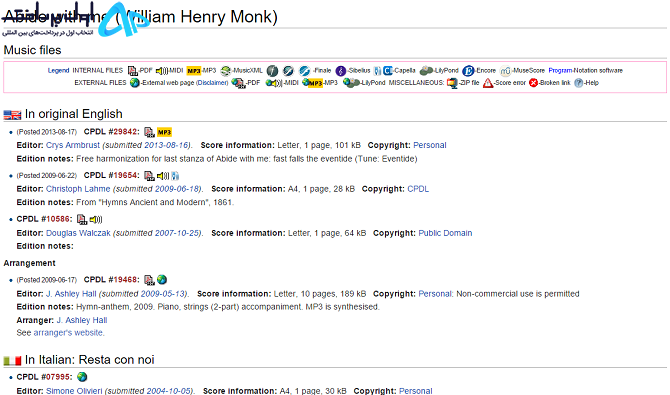Screen dimensions: 670x395
Task: Open the Personal copyright link for #29842
Action: [429, 145]
